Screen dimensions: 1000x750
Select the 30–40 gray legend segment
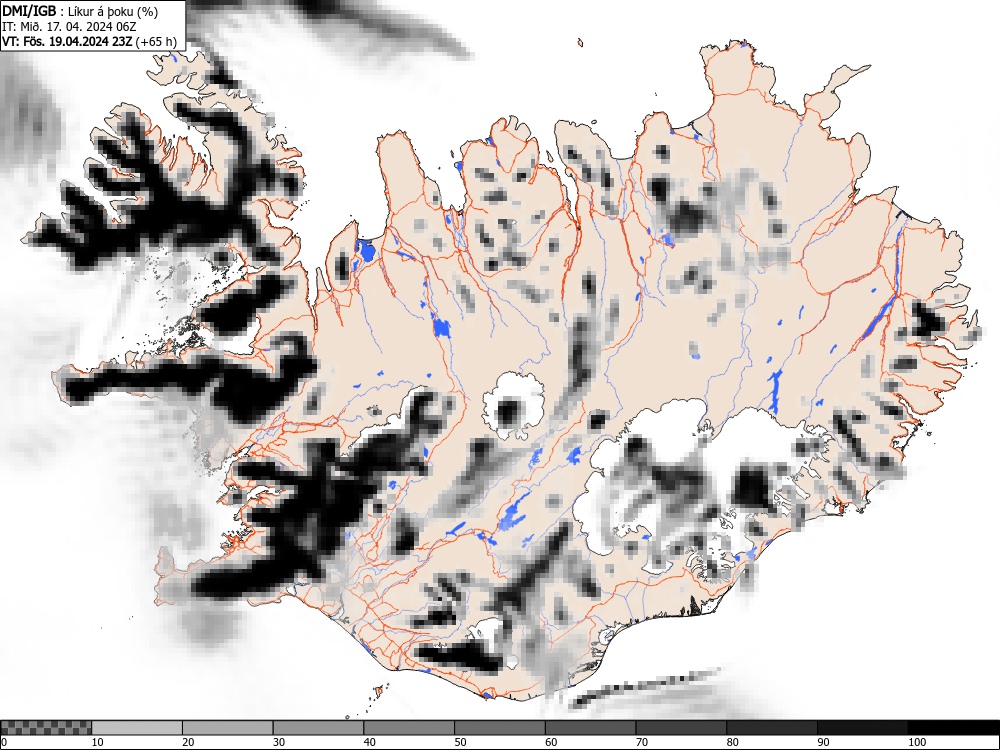click(x=318, y=728)
